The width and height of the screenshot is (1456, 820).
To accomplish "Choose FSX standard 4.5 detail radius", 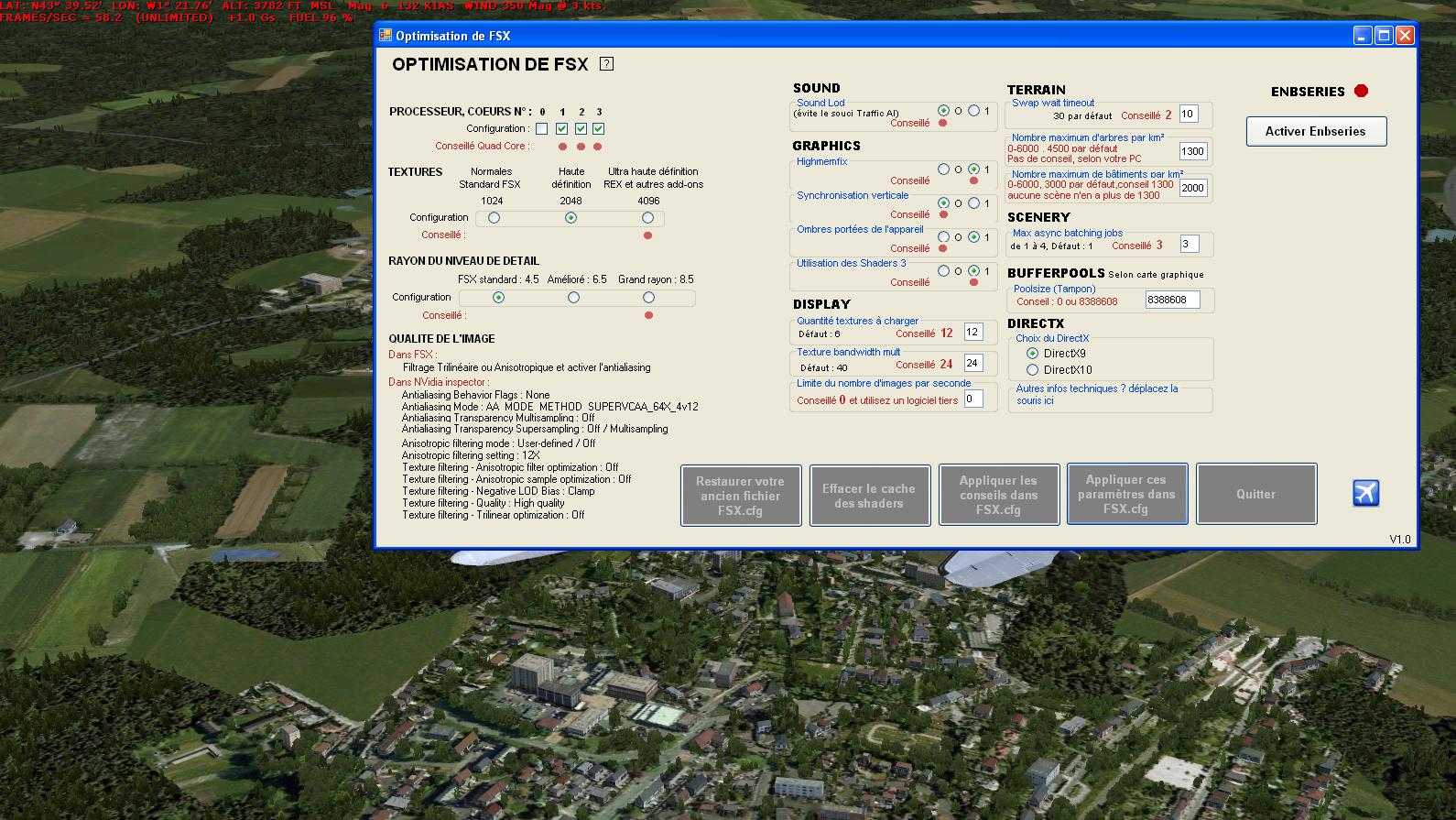I will (x=499, y=298).
